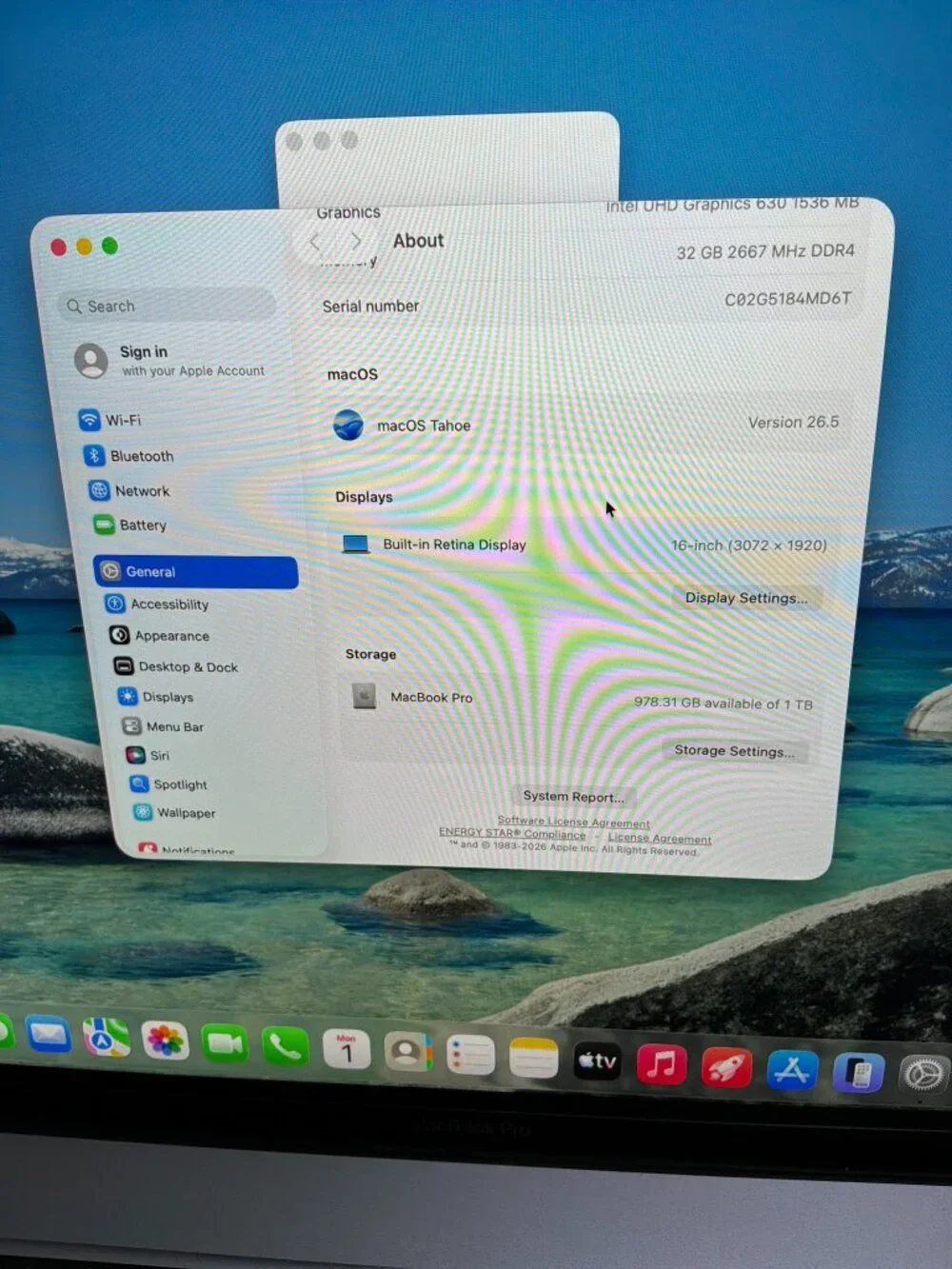Open Siri settings in sidebar
The width and height of the screenshot is (952, 1269).
click(x=149, y=755)
